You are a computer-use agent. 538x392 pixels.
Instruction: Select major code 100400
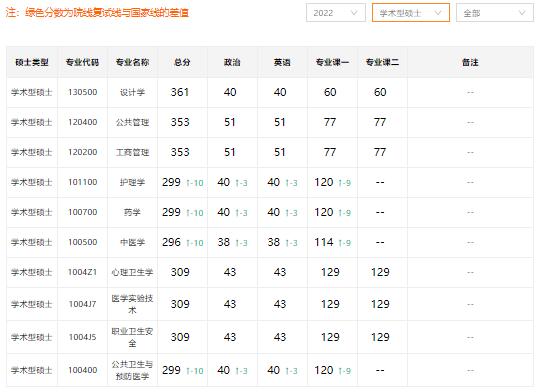(x=82, y=370)
